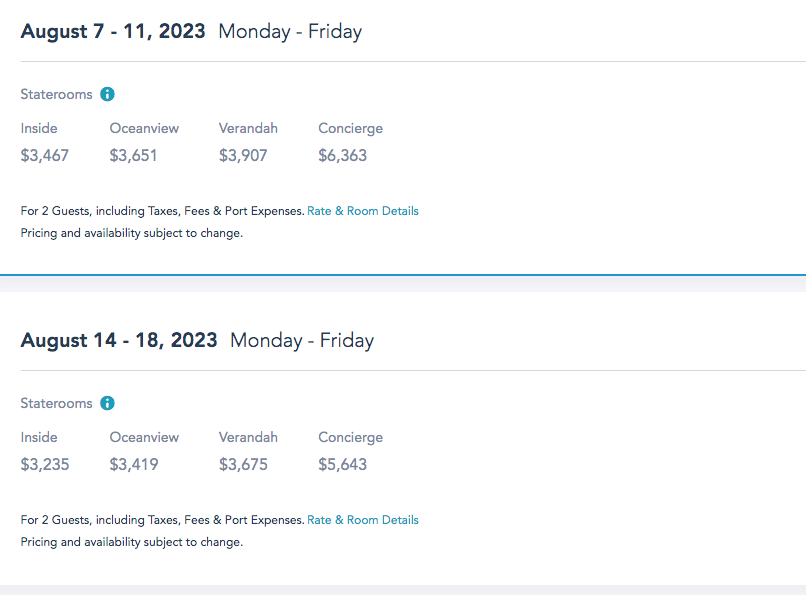Open Rate & Room Details for August 7-11
Image resolution: width=806 pixels, height=595 pixels.
pyautogui.click(x=363, y=211)
